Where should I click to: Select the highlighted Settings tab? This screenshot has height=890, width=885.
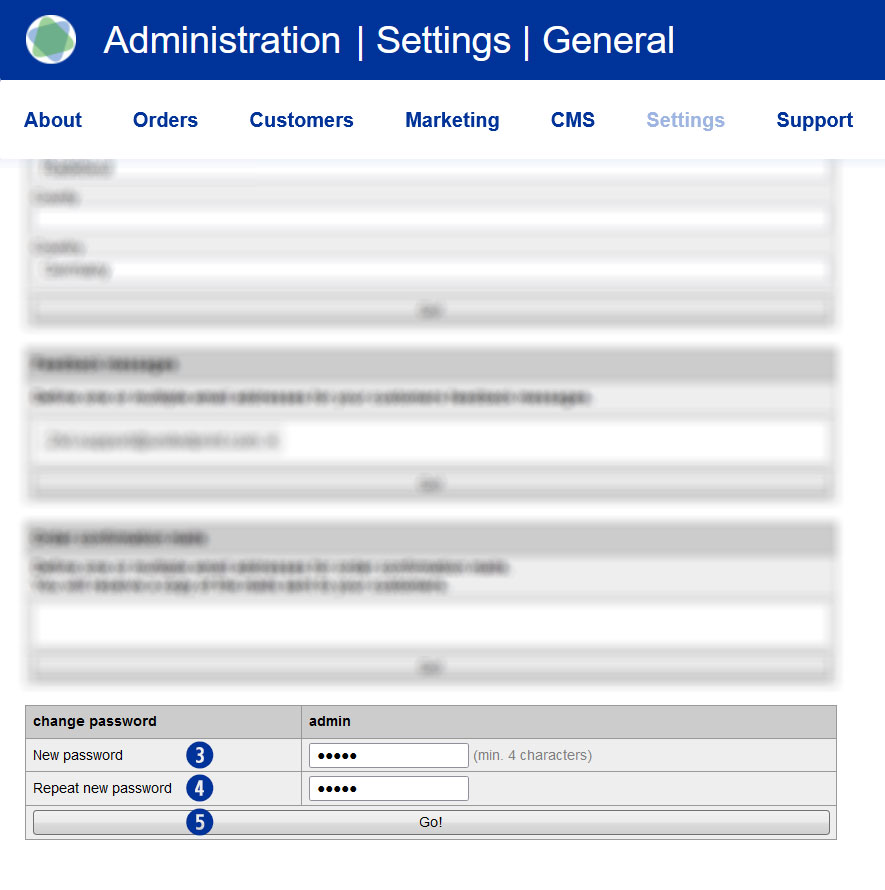point(685,120)
